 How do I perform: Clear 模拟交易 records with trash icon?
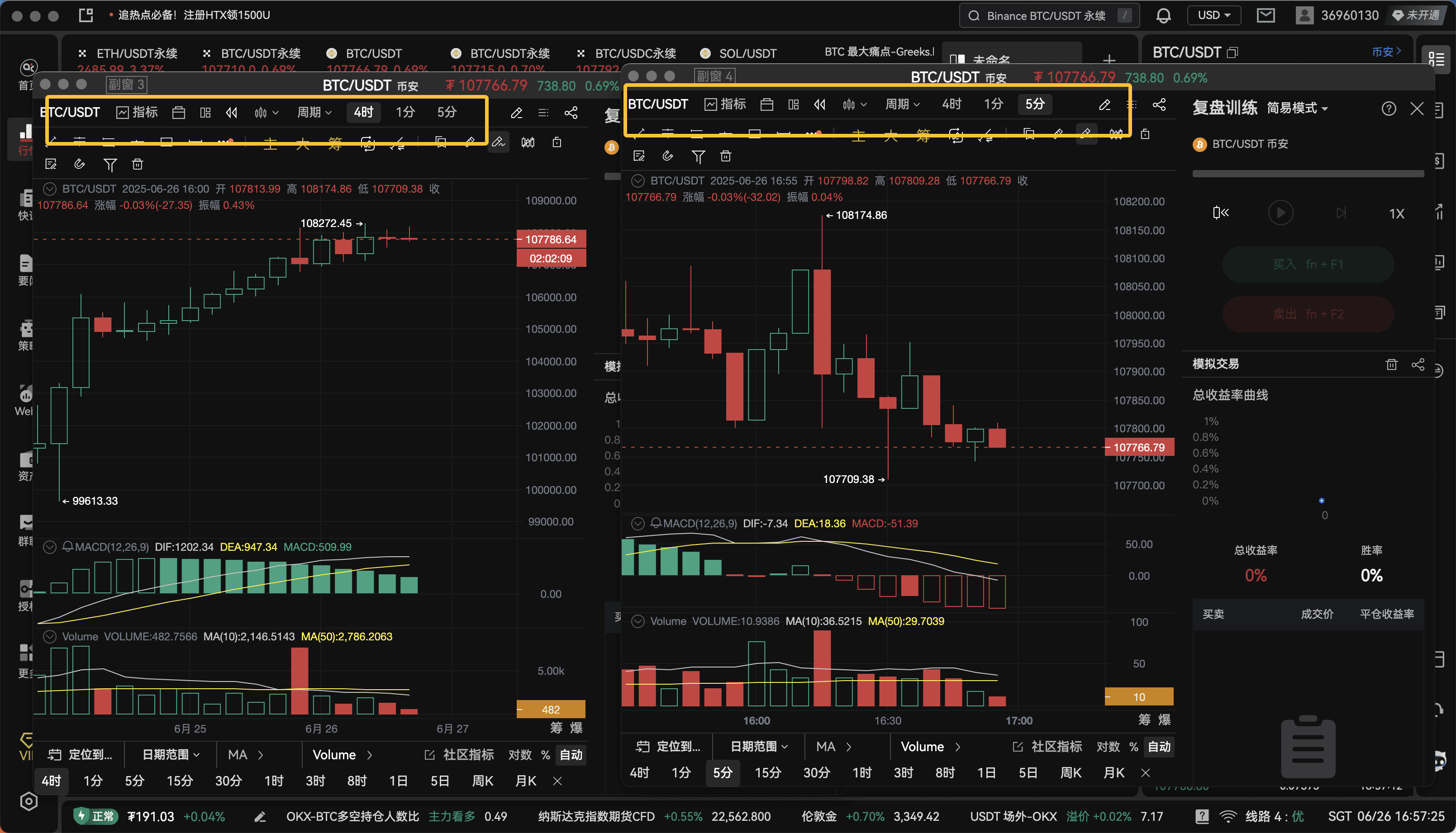click(x=1391, y=364)
